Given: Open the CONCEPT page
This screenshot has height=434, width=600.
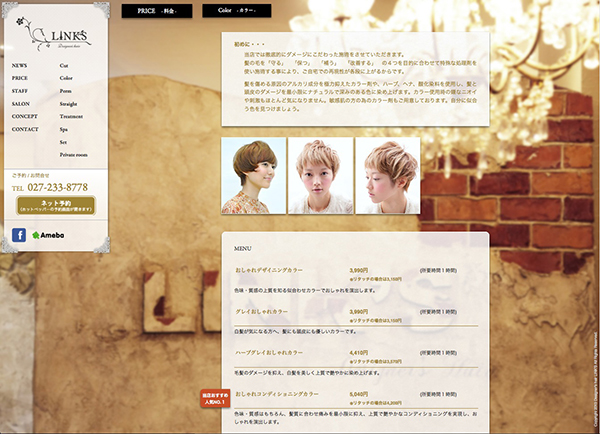Looking at the screenshot, I should click(x=24, y=116).
